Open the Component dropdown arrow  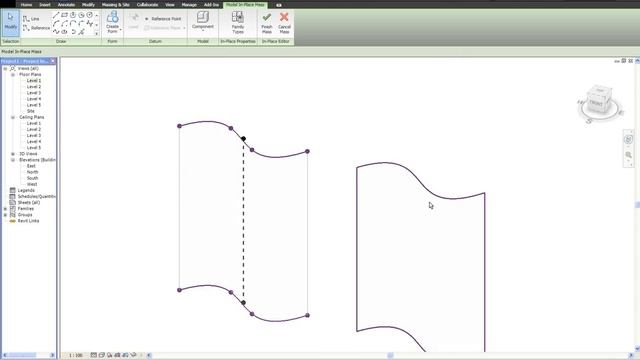[203, 31]
